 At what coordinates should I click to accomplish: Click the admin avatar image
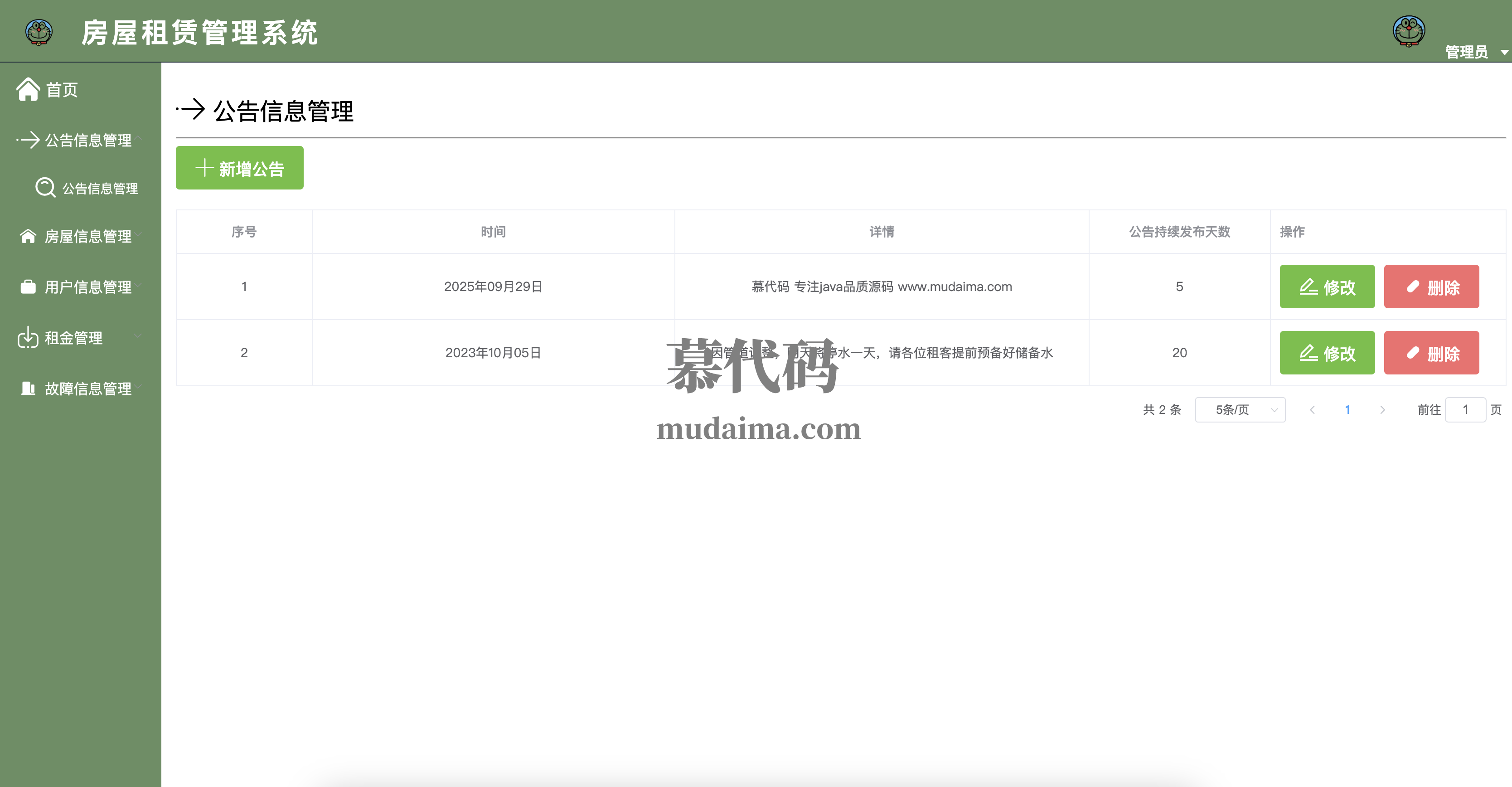click(1409, 30)
